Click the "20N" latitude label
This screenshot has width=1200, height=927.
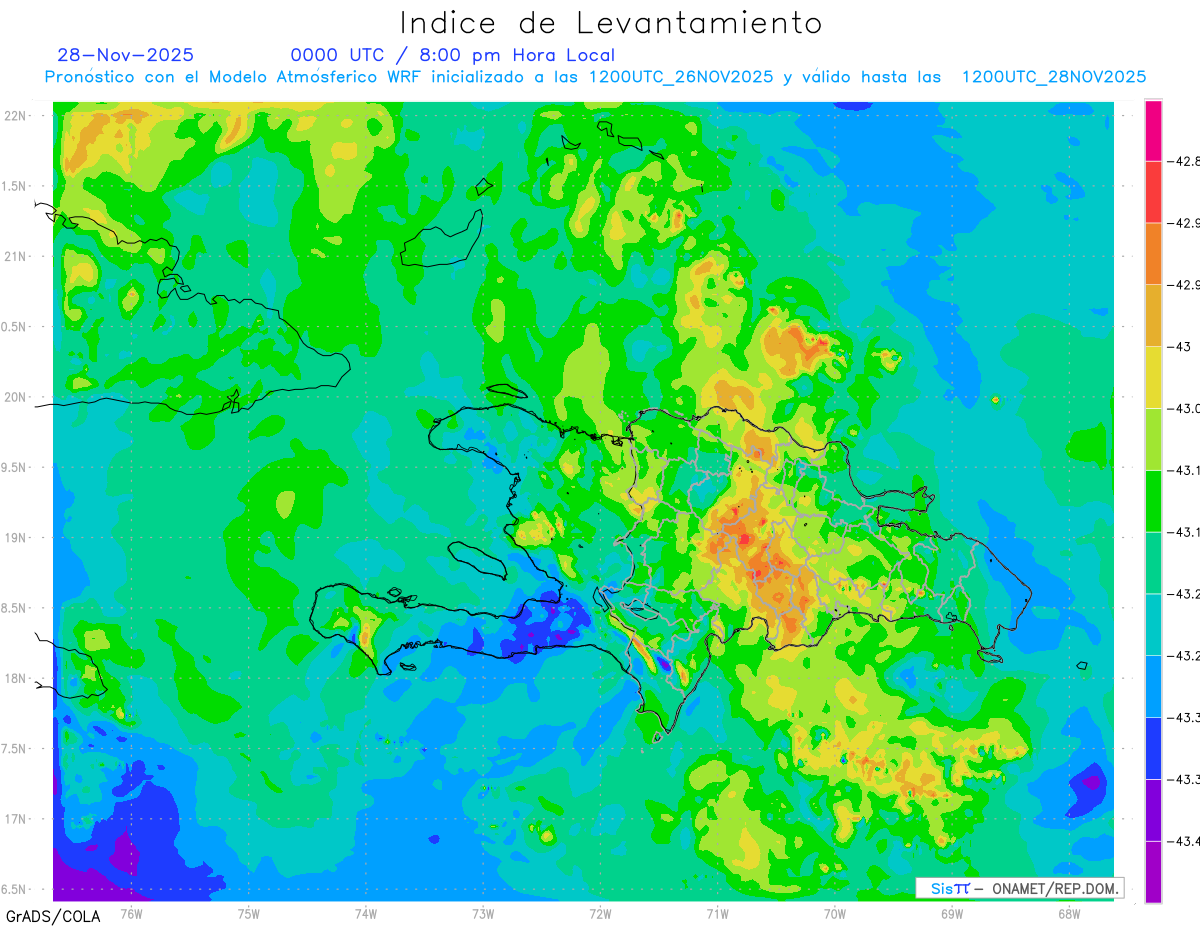(17, 397)
